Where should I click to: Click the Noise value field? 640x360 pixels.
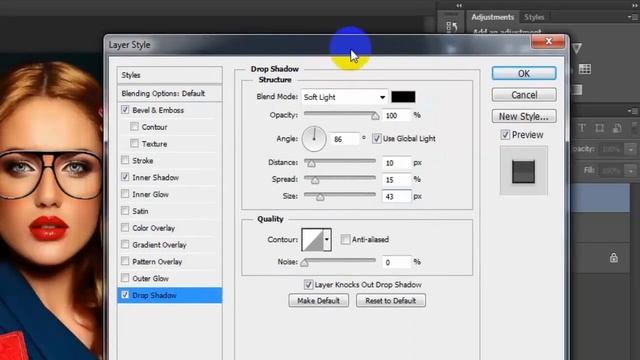click(x=396, y=262)
